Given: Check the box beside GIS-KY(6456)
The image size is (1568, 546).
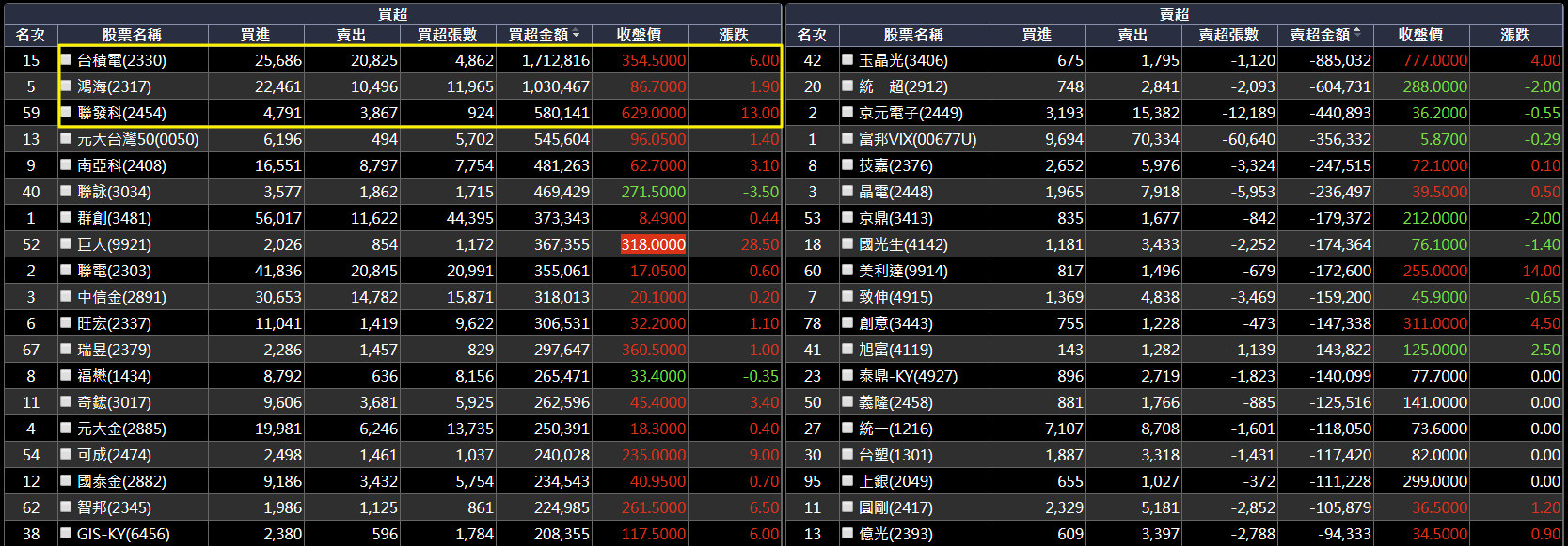Looking at the screenshot, I should [67, 533].
